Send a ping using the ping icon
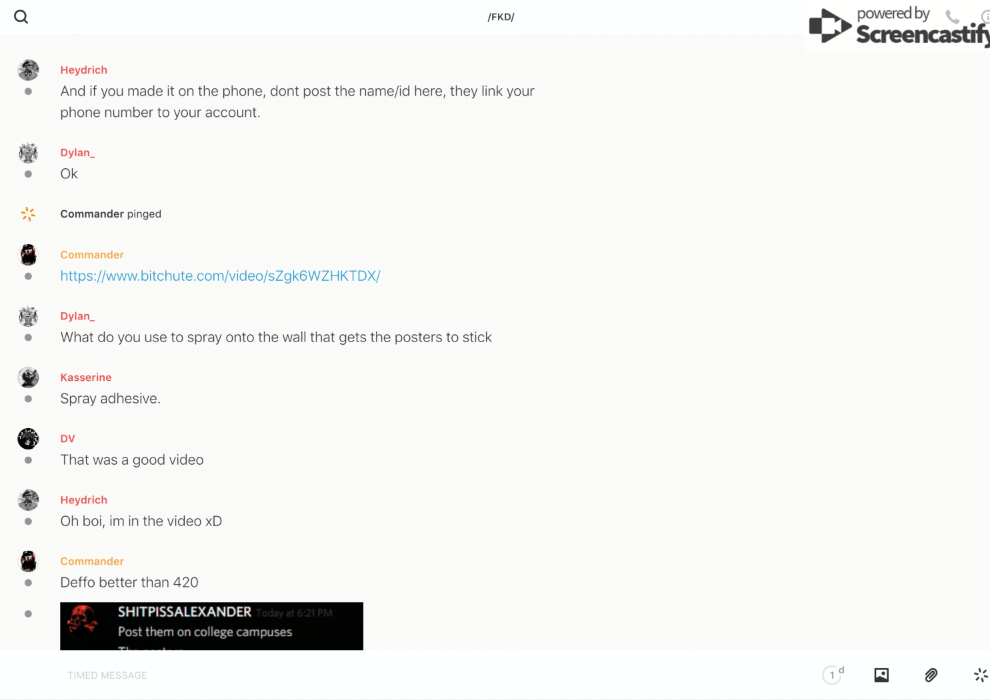 (x=980, y=675)
